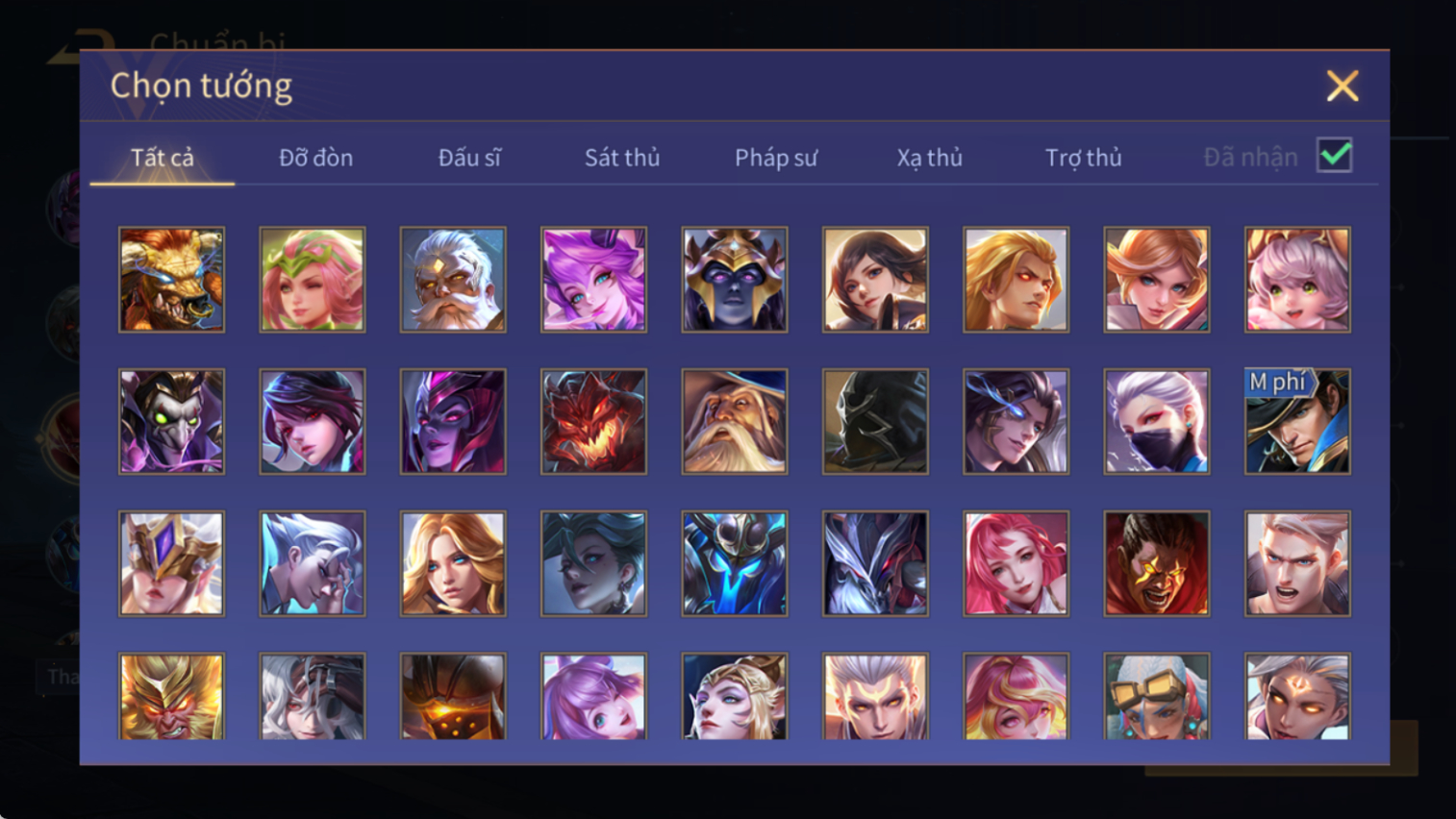Select the green-eyed purple jester villain
The image size is (1456, 819).
click(171, 422)
